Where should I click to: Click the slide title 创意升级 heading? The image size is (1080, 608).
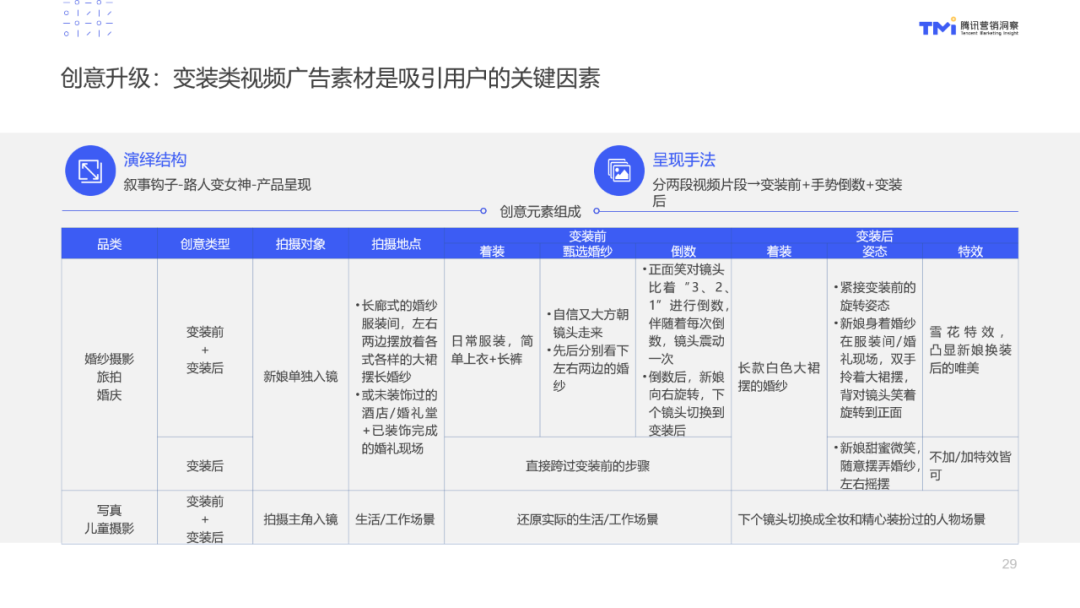[x=331, y=78]
